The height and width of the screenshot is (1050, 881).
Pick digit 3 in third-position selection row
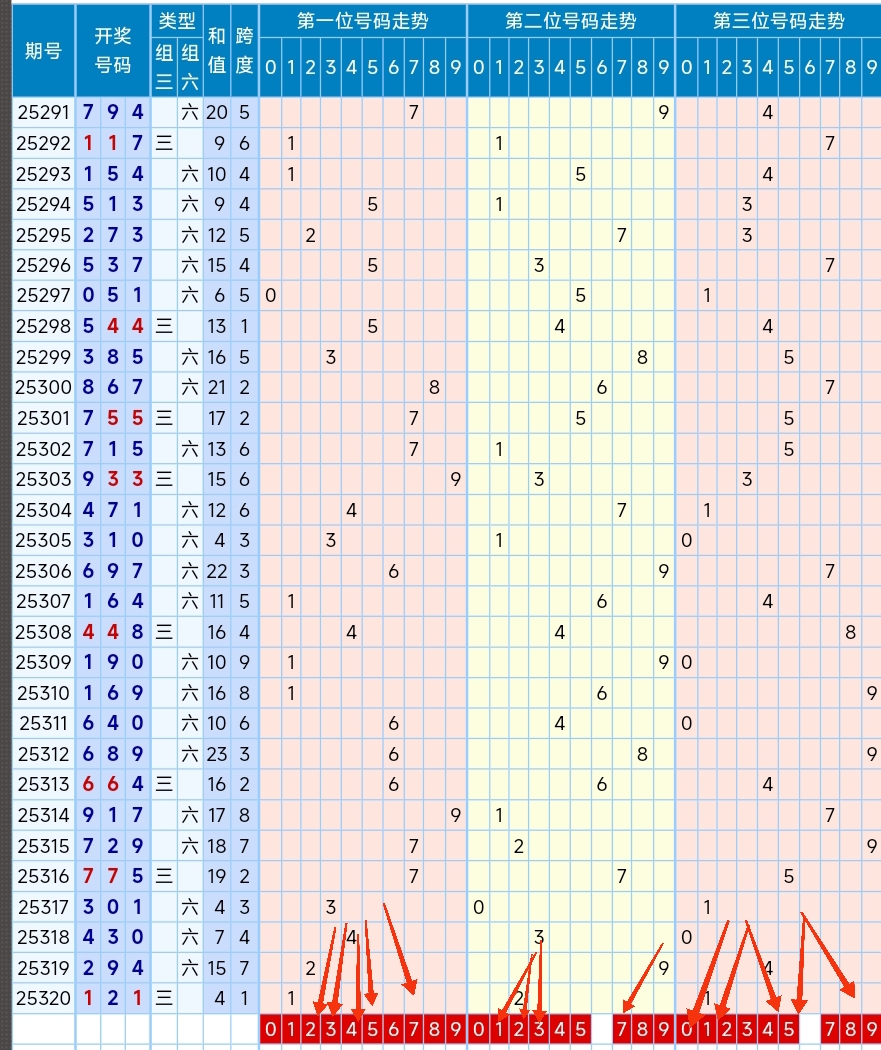[747, 1029]
